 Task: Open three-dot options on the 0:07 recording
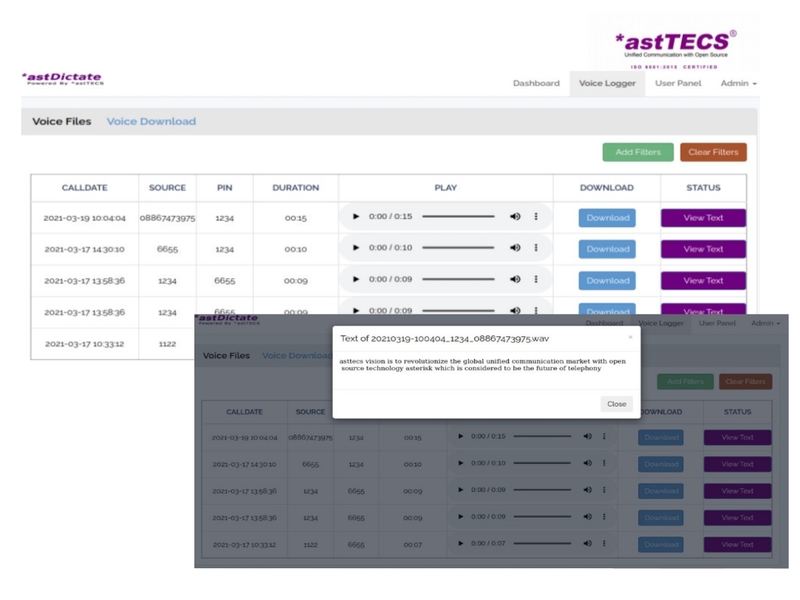point(604,544)
